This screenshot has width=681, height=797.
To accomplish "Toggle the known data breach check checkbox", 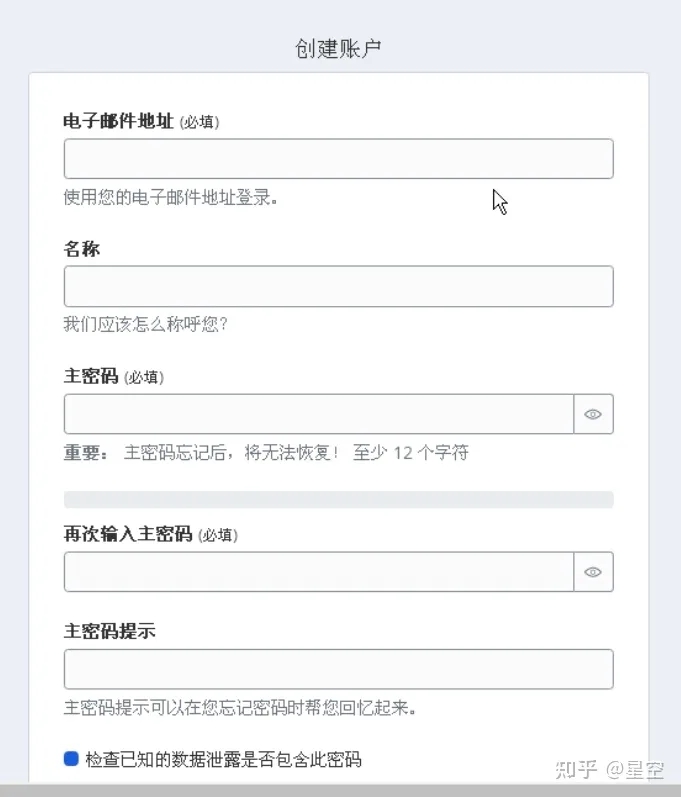I will pos(71,759).
